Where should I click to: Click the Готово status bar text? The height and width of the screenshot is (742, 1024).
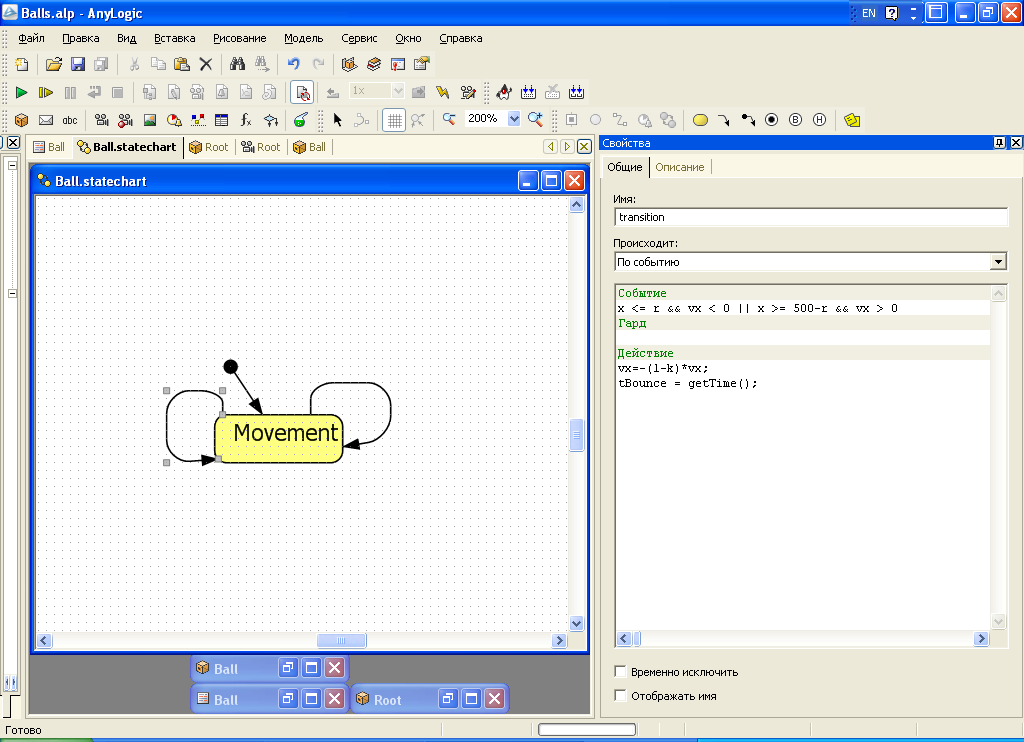pyautogui.click(x=24, y=730)
